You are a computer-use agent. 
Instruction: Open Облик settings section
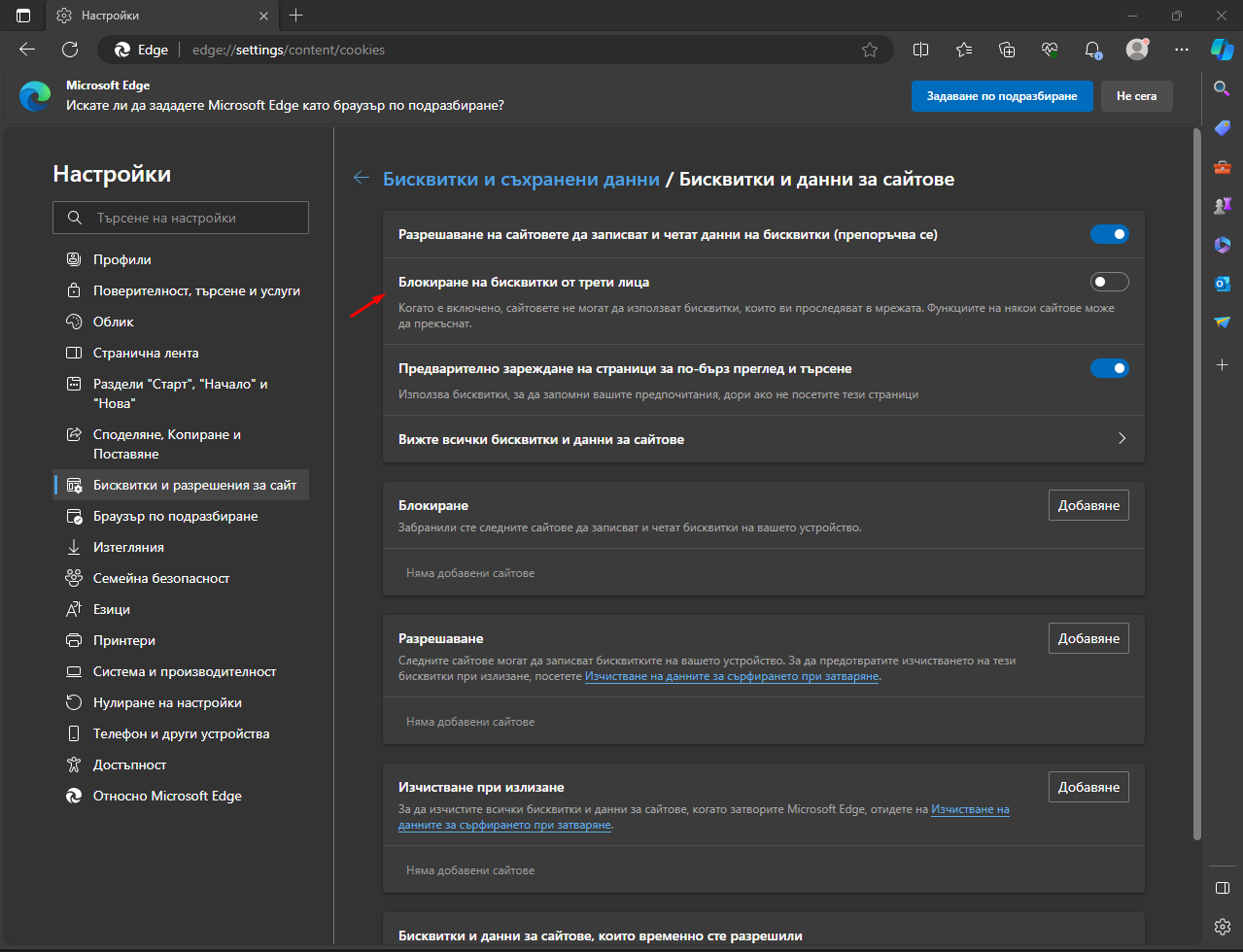click(x=181, y=322)
